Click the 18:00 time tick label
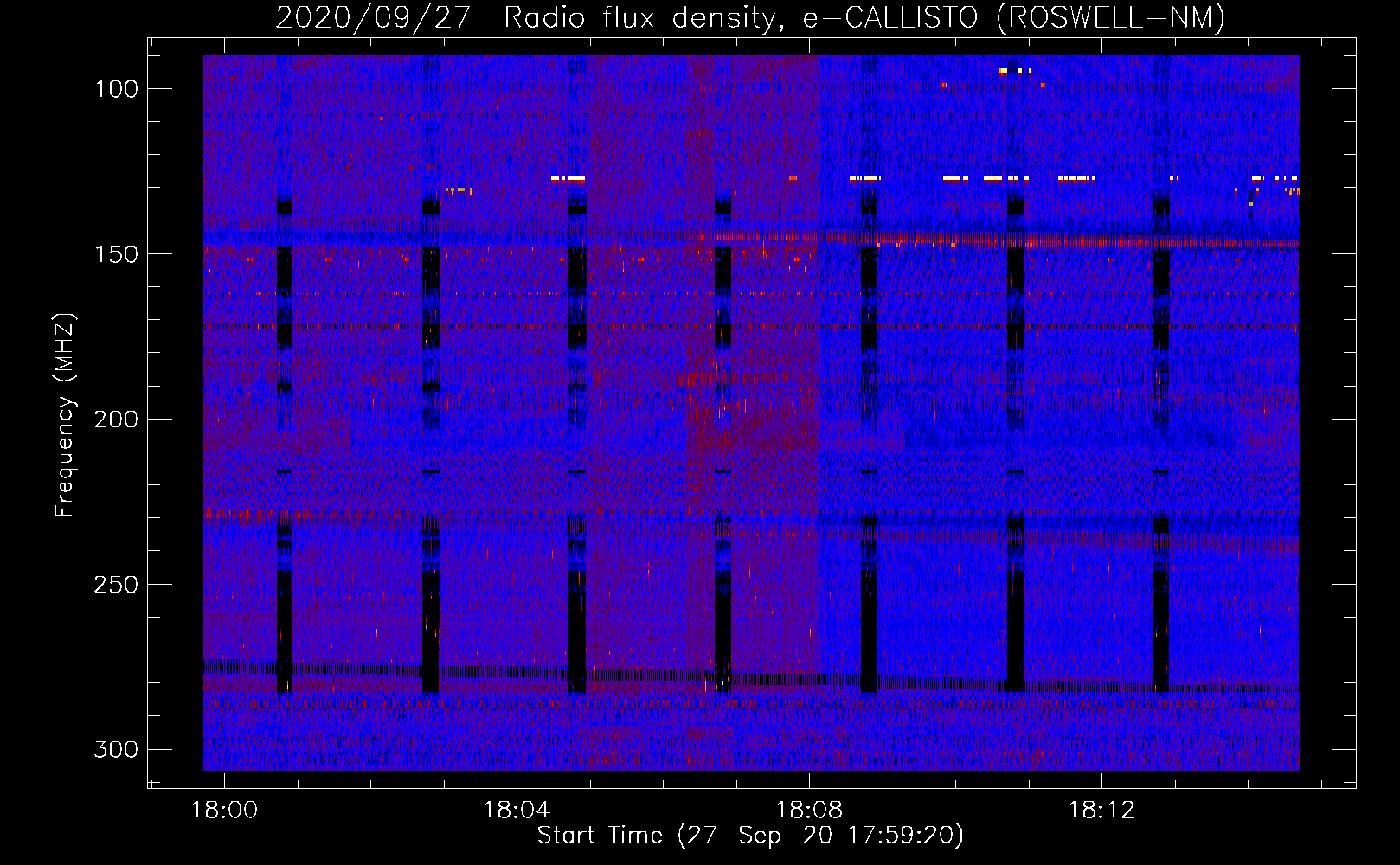This screenshot has height=865, width=1400. [224, 811]
